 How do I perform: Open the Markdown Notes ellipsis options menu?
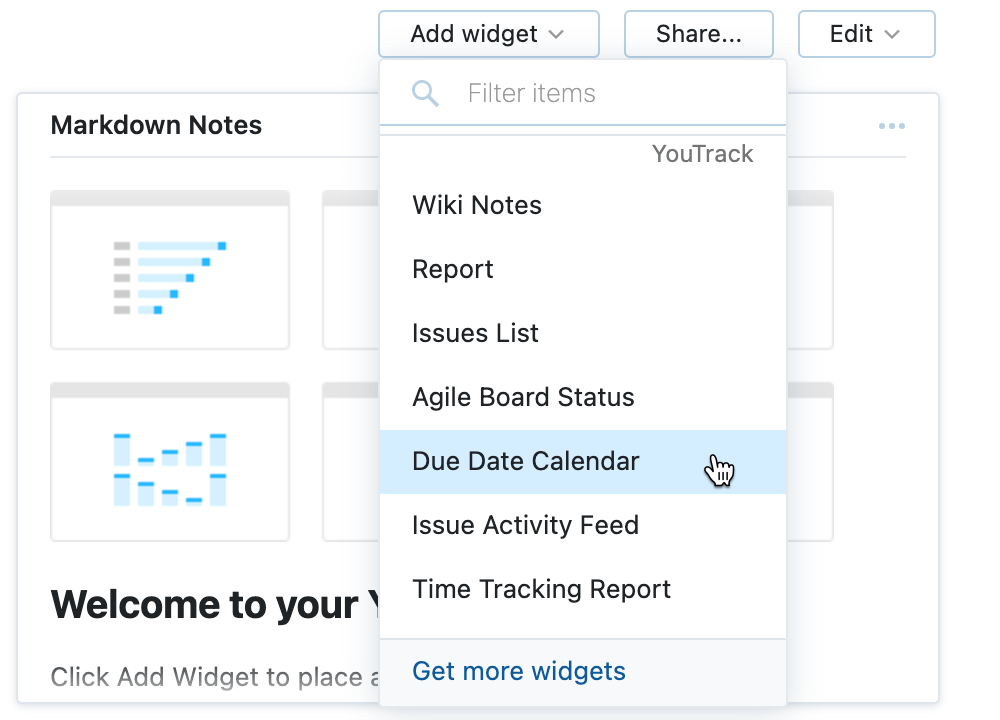pos(891,125)
